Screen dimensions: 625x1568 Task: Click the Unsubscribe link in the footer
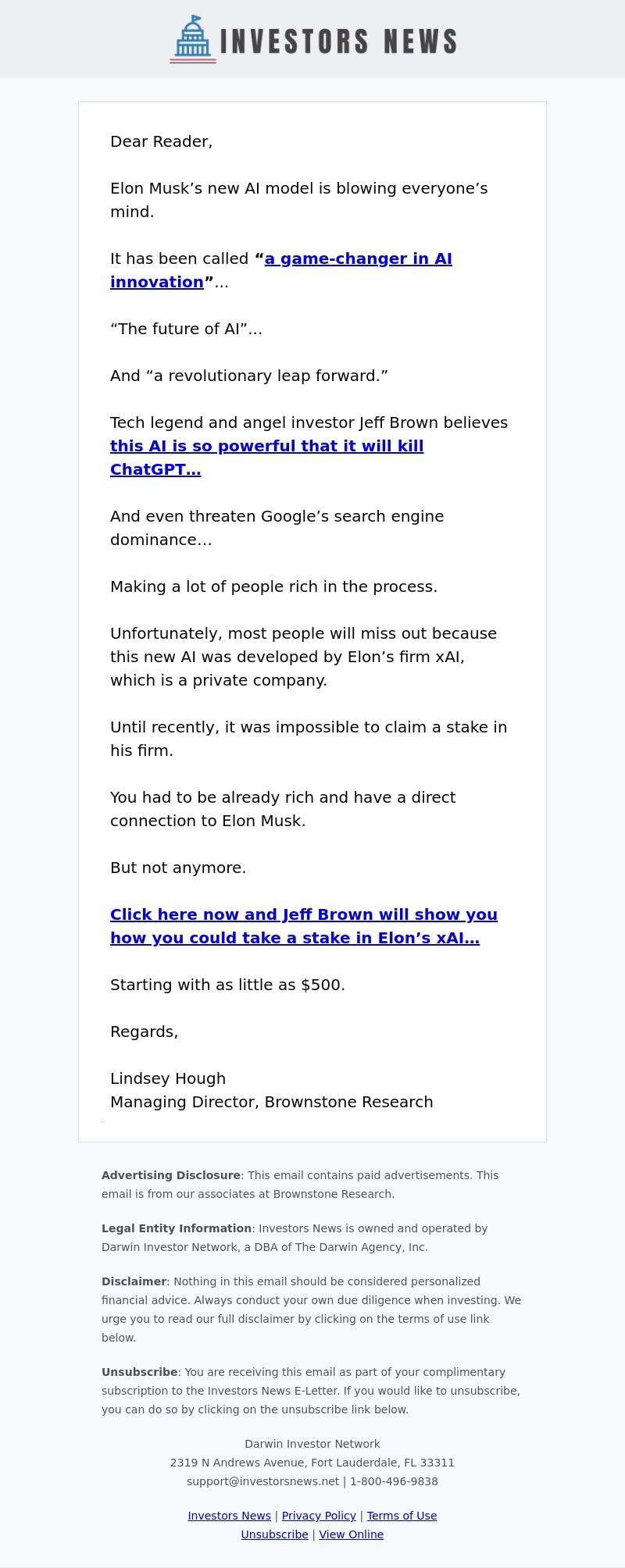[x=274, y=1534]
